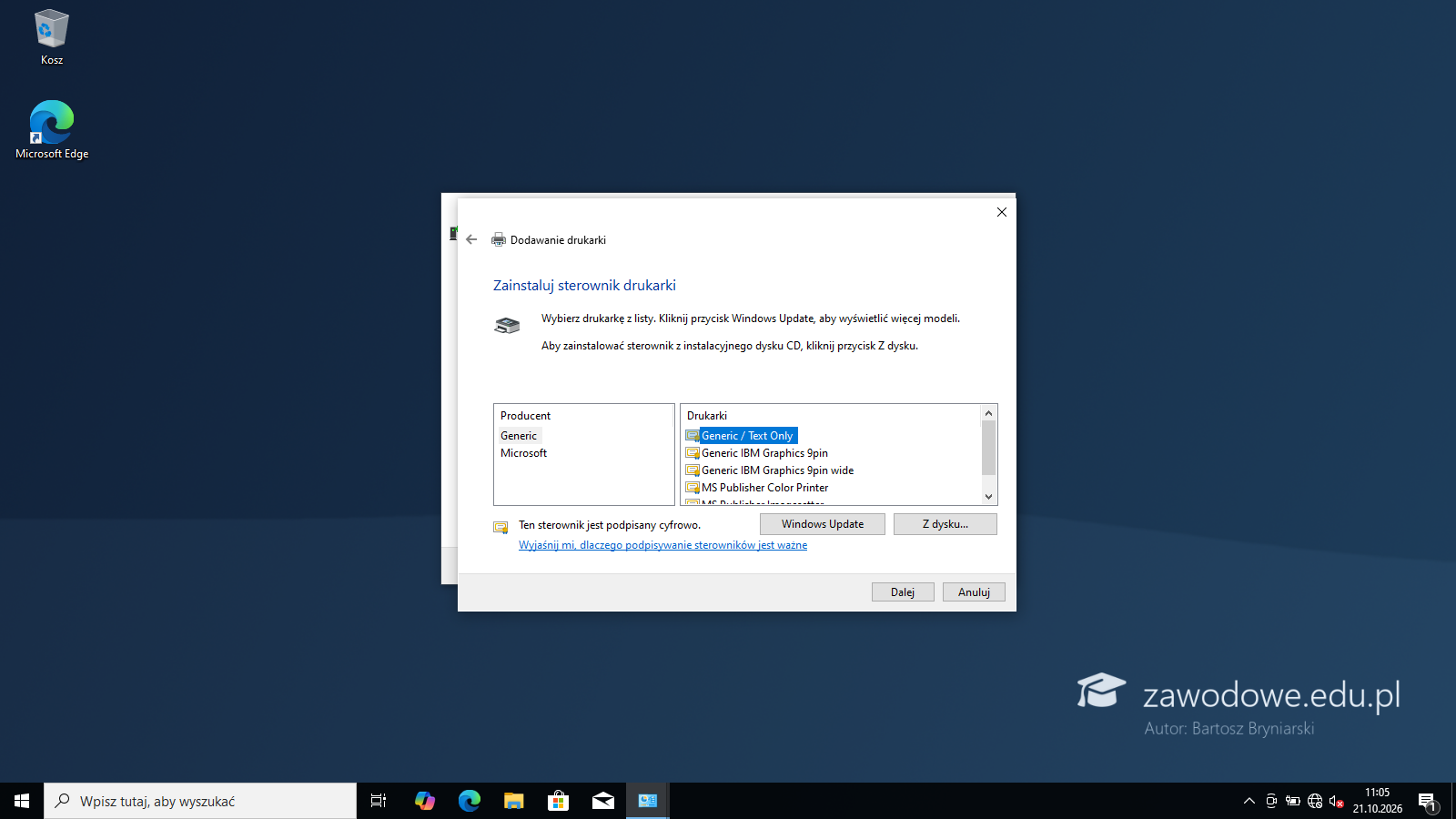Close the Dodawanie drukarki dialog
1456x819 pixels.
pyautogui.click(x=1002, y=212)
